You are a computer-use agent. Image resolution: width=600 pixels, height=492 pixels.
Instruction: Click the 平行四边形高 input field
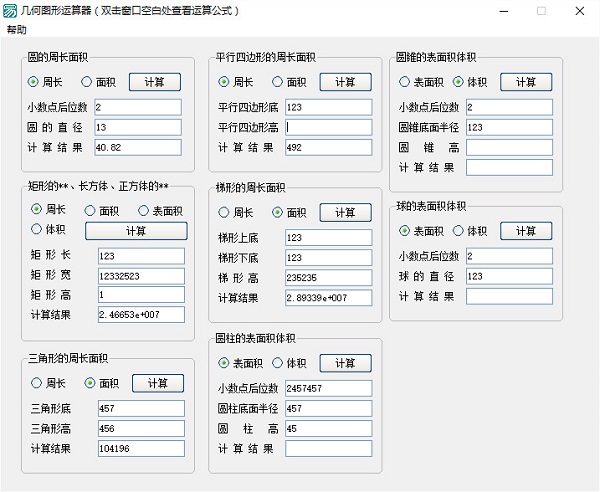(x=328, y=127)
